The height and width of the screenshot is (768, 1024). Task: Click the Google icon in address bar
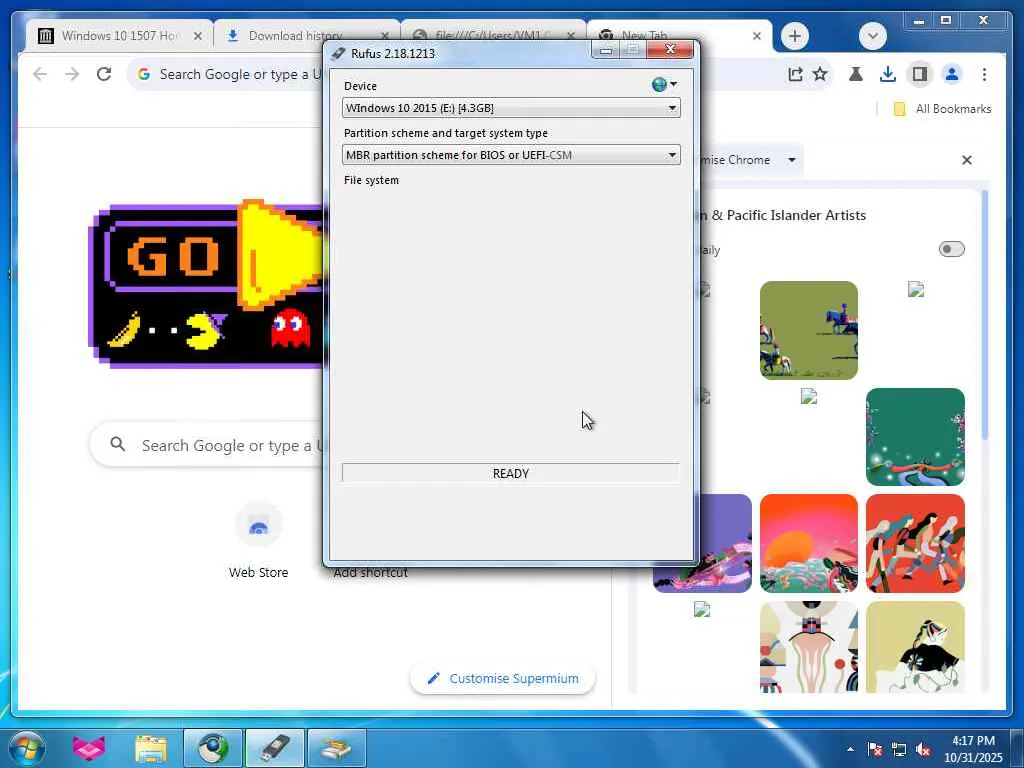pyautogui.click(x=144, y=74)
